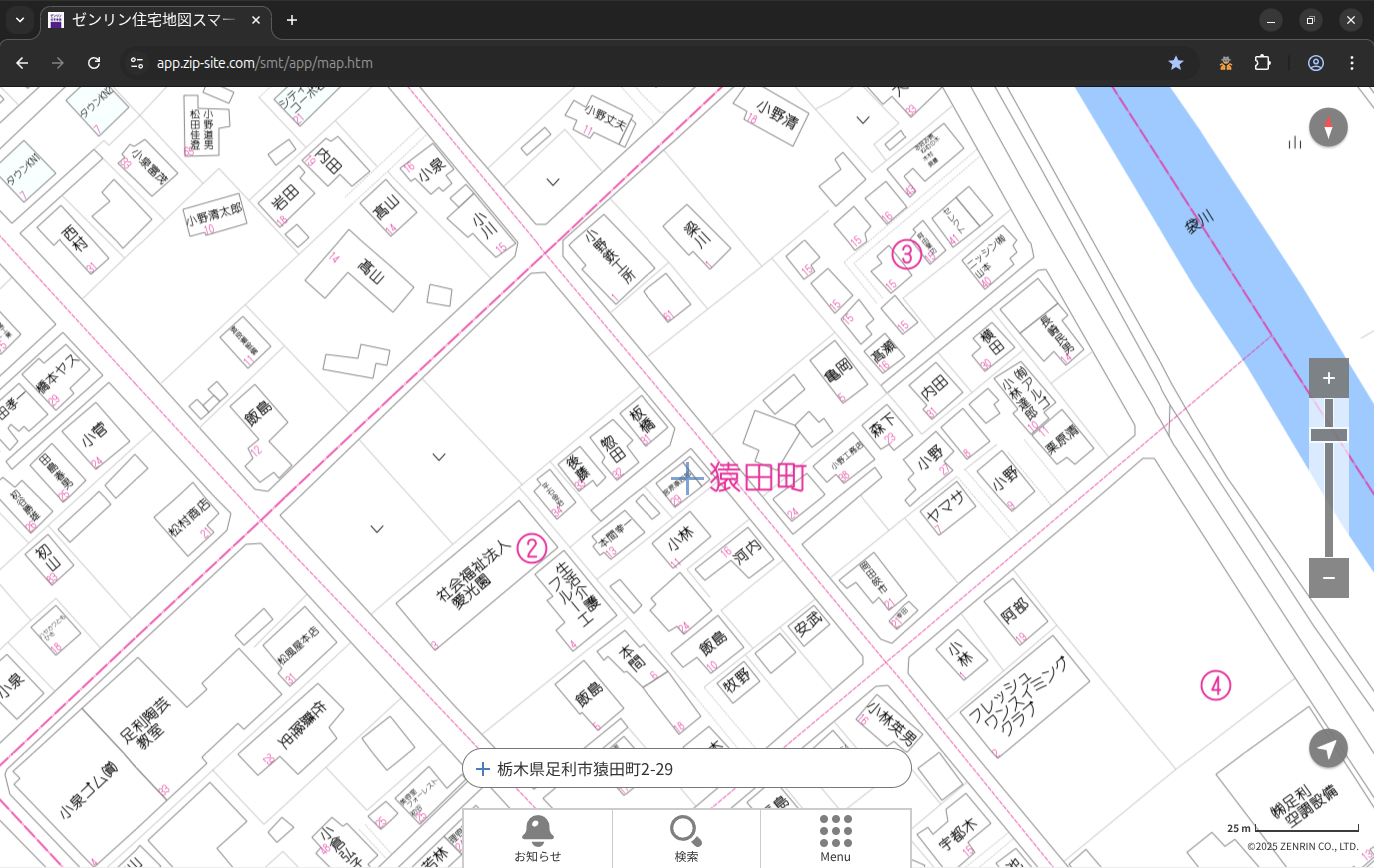Click the compass north indicator

[1328, 128]
